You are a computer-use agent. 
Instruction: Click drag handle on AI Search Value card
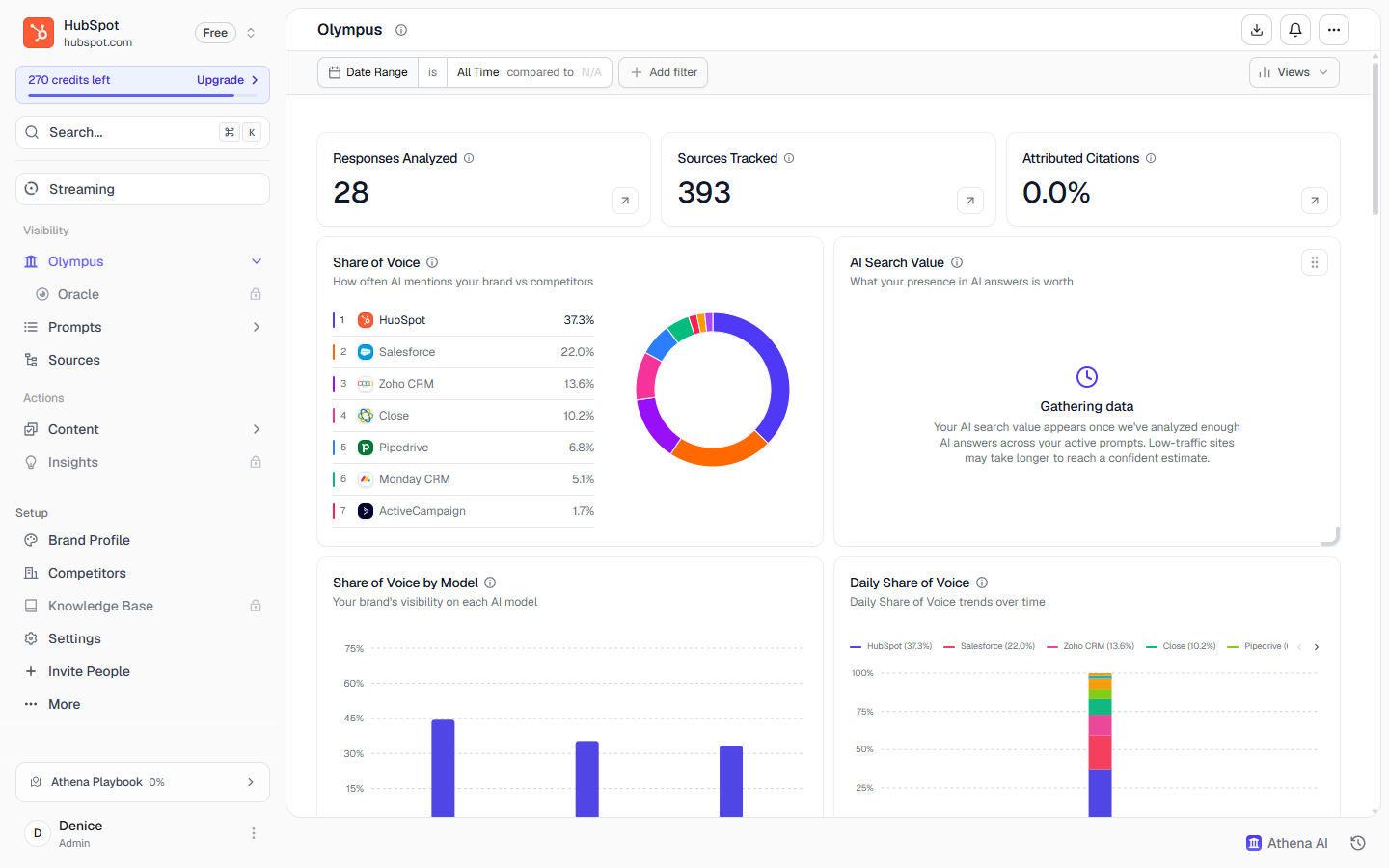pos(1315,262)
